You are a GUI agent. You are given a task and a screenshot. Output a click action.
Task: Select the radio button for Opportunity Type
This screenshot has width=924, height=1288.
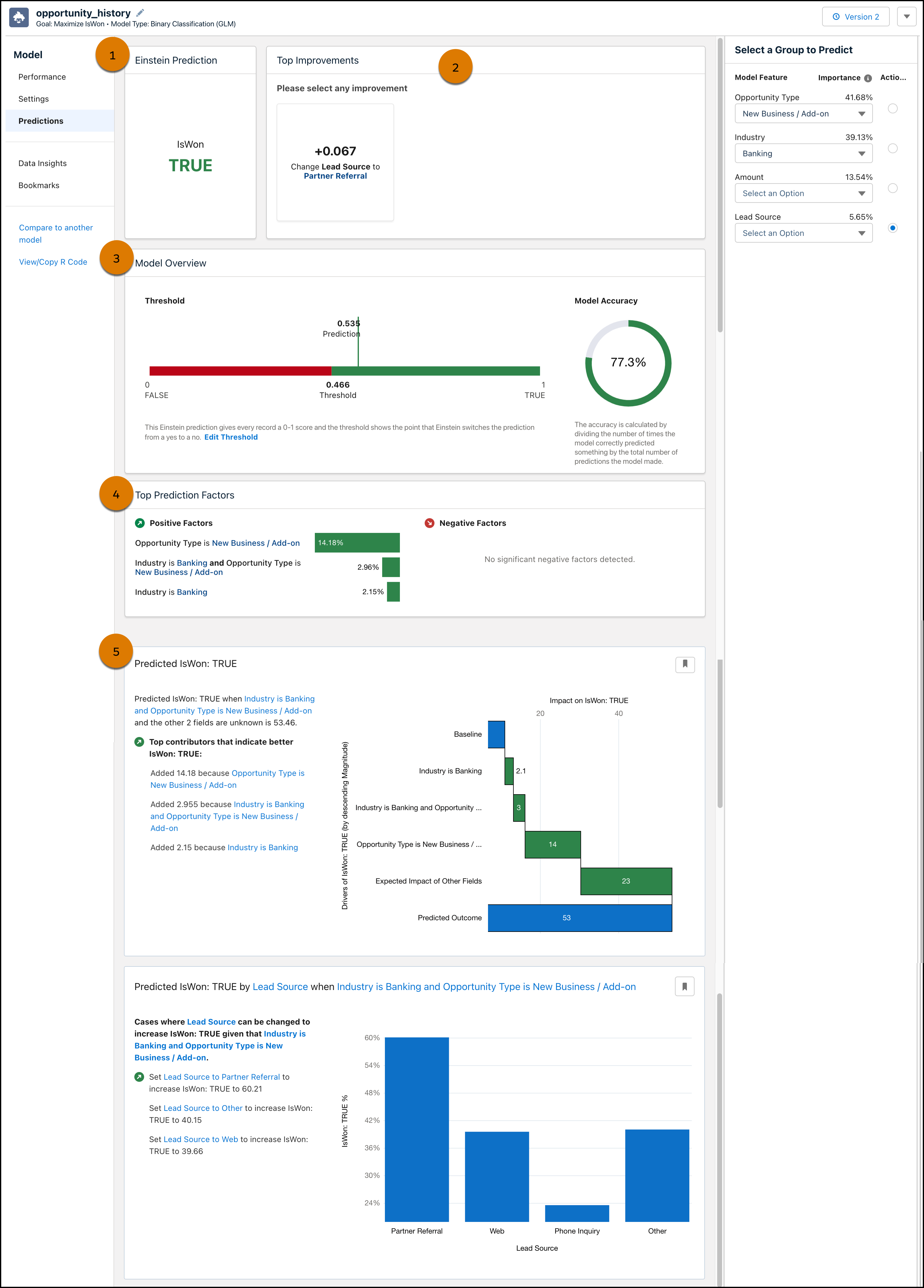coord(893,108)
